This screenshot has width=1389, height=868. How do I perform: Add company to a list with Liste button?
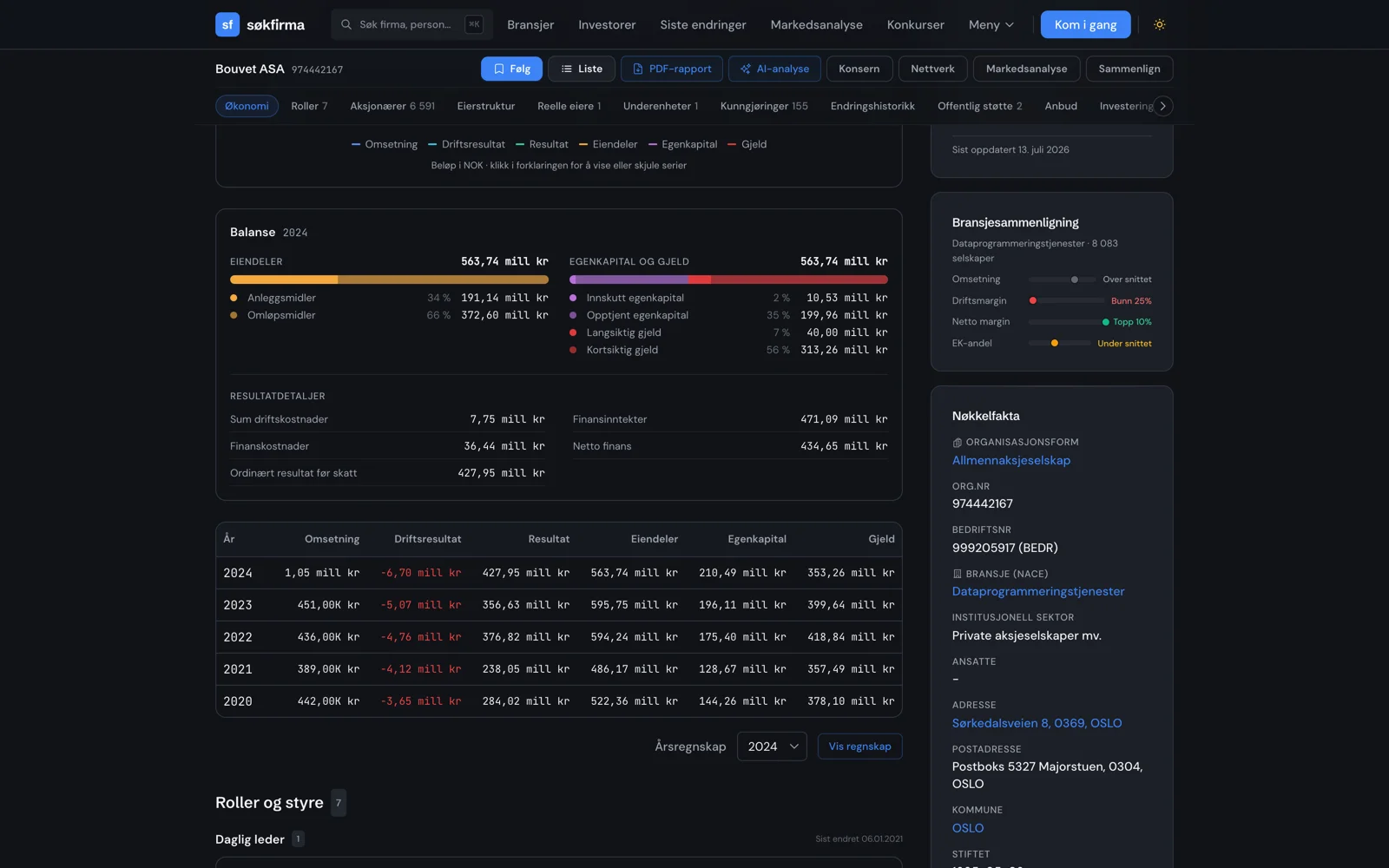click(x=582, y=69)
